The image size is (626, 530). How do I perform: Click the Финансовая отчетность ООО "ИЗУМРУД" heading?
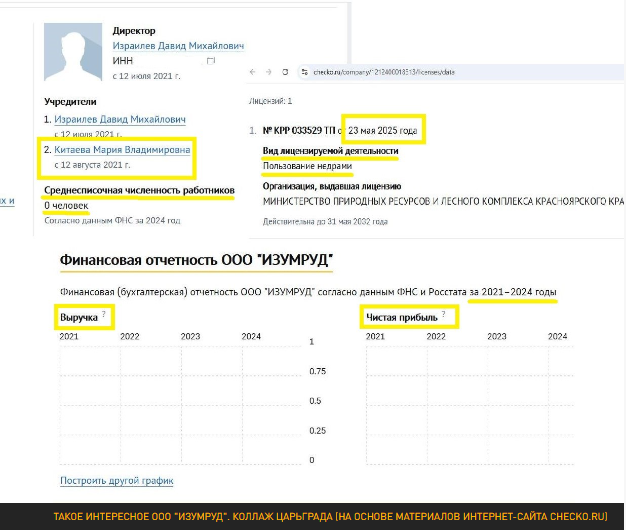[196, 262]
